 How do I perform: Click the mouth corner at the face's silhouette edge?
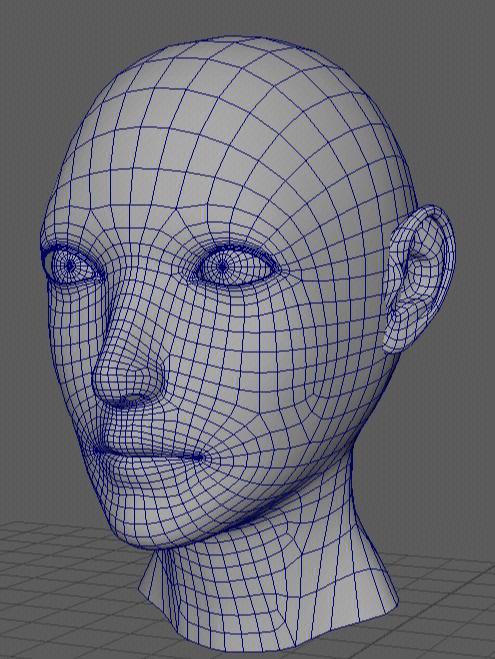(98, 450)
